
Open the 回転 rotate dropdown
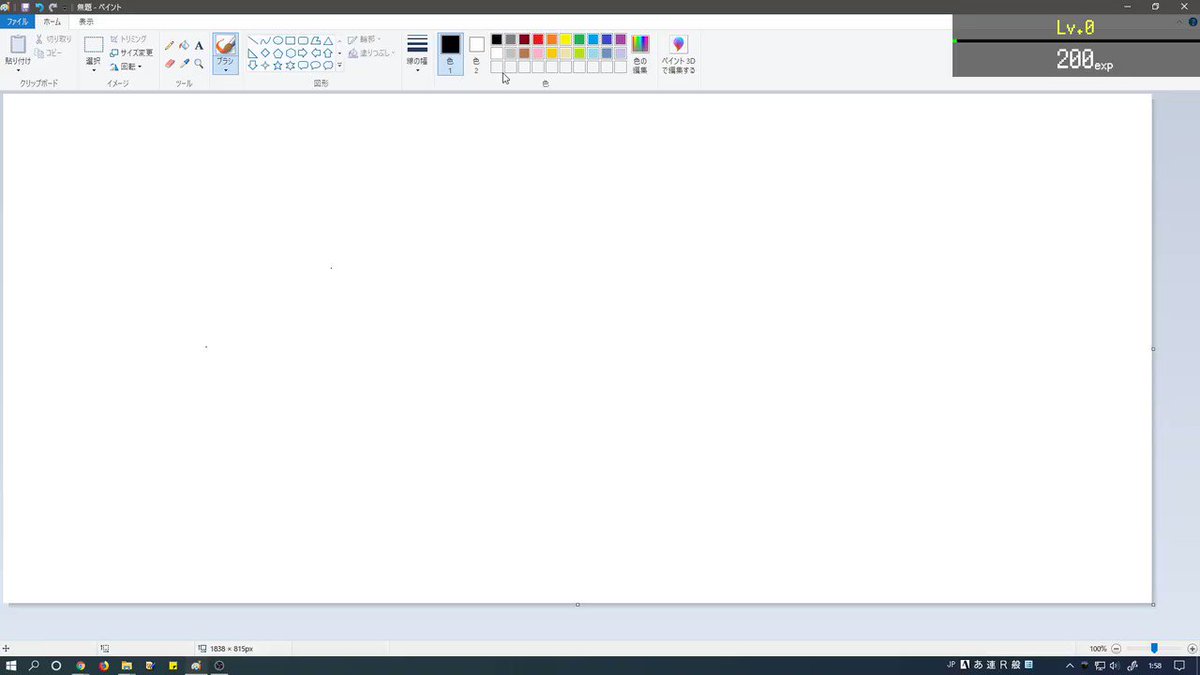tap(125, 67)
